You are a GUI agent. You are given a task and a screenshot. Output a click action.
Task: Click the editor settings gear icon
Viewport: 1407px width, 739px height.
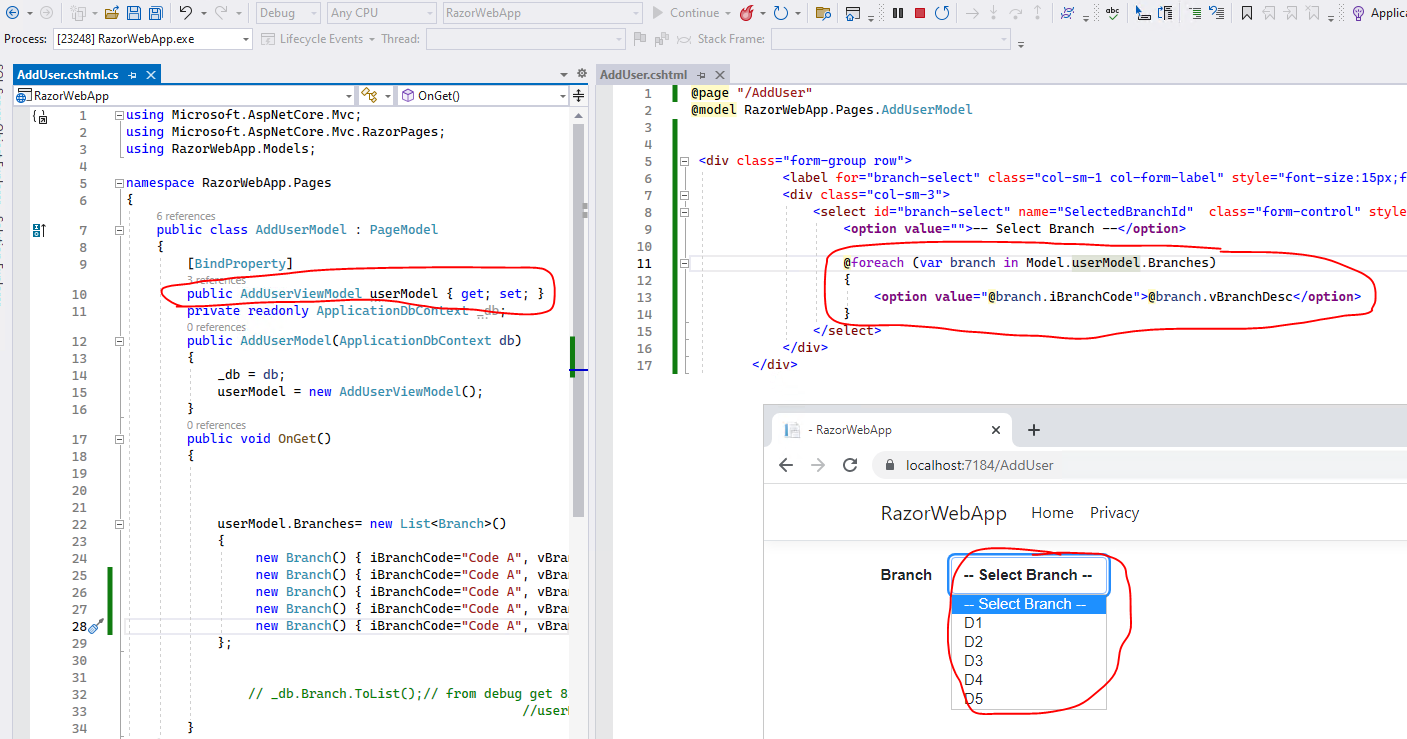click(x=582, y=74)
